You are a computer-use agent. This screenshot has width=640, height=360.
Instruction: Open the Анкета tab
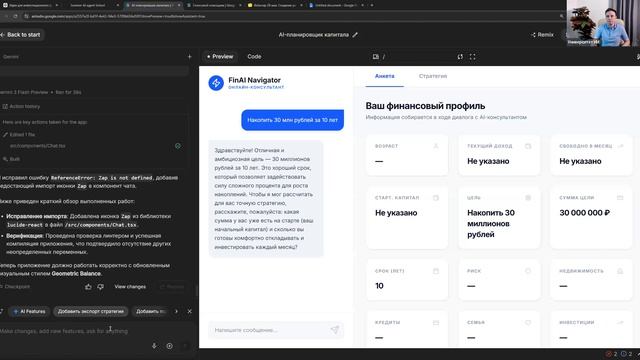pyautogui.click(x=384, y=76)
